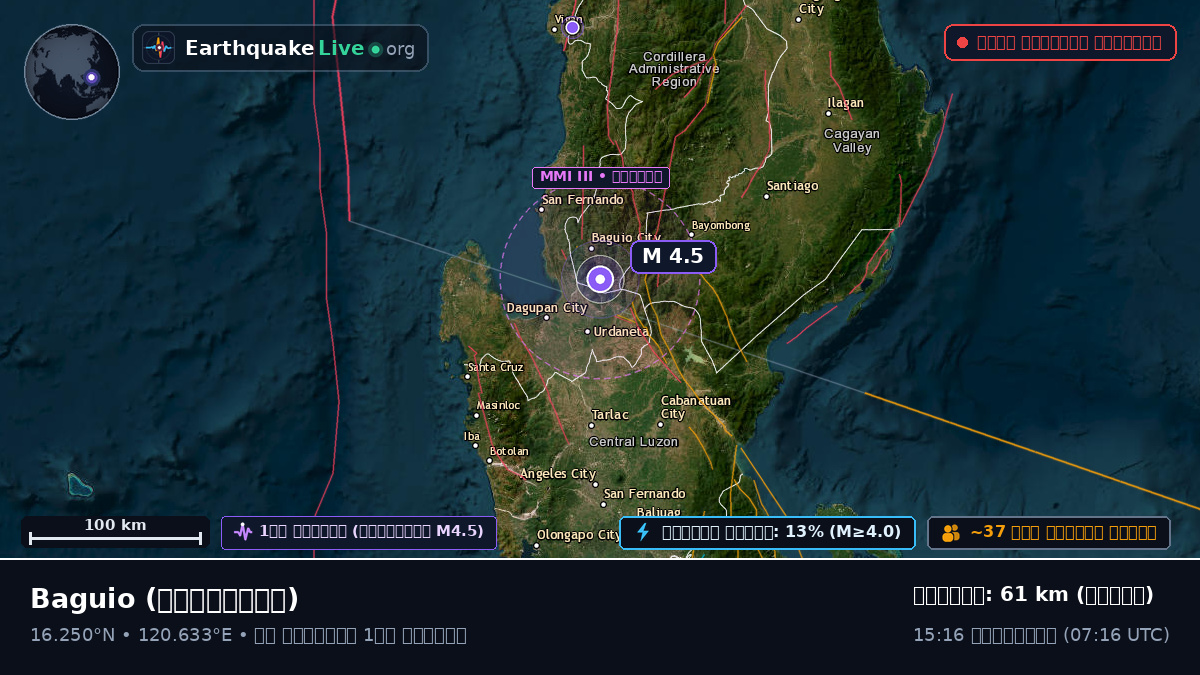Screen dimensions: 1200x675
Task: Click the Tarlac map label
Action: [610, 415]
